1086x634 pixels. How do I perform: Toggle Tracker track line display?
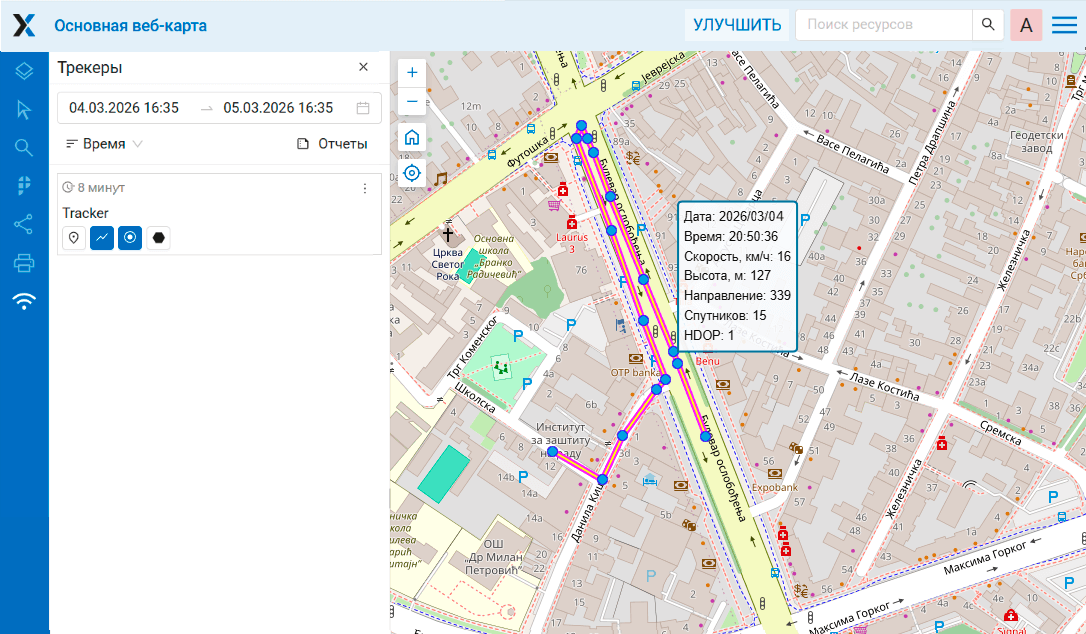coord(101,238)
